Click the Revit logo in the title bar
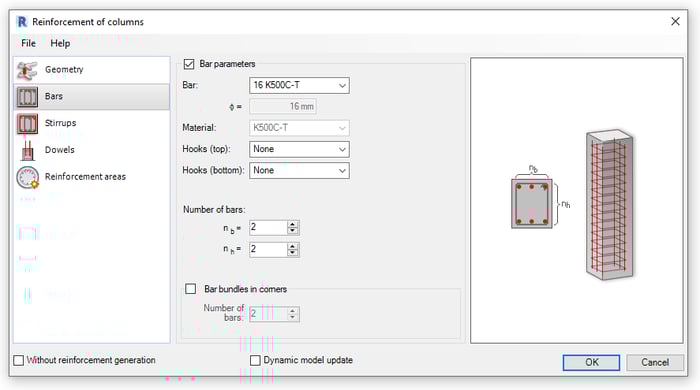Viewport: 700px width, 390px height. 21,22
